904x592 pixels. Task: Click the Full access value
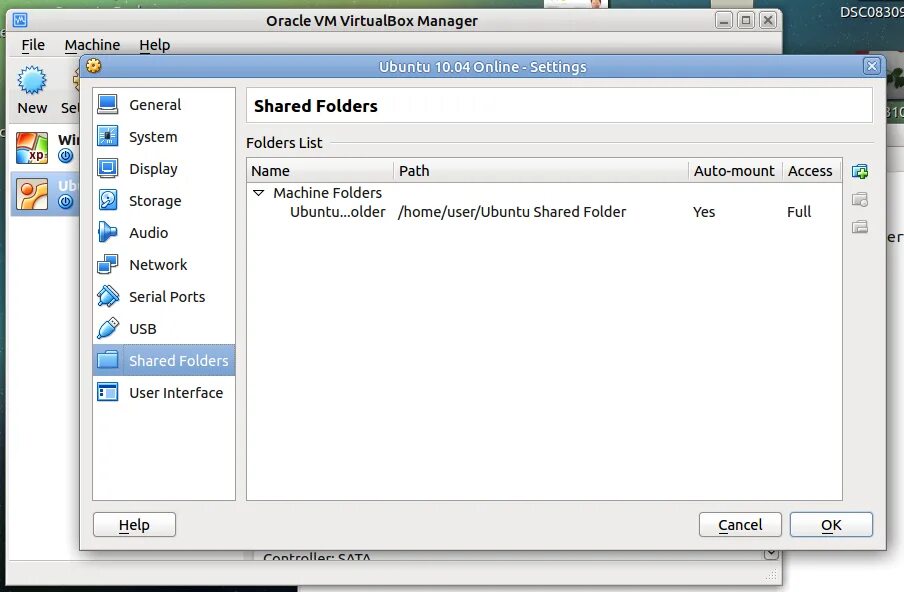[x=799, y=212]
